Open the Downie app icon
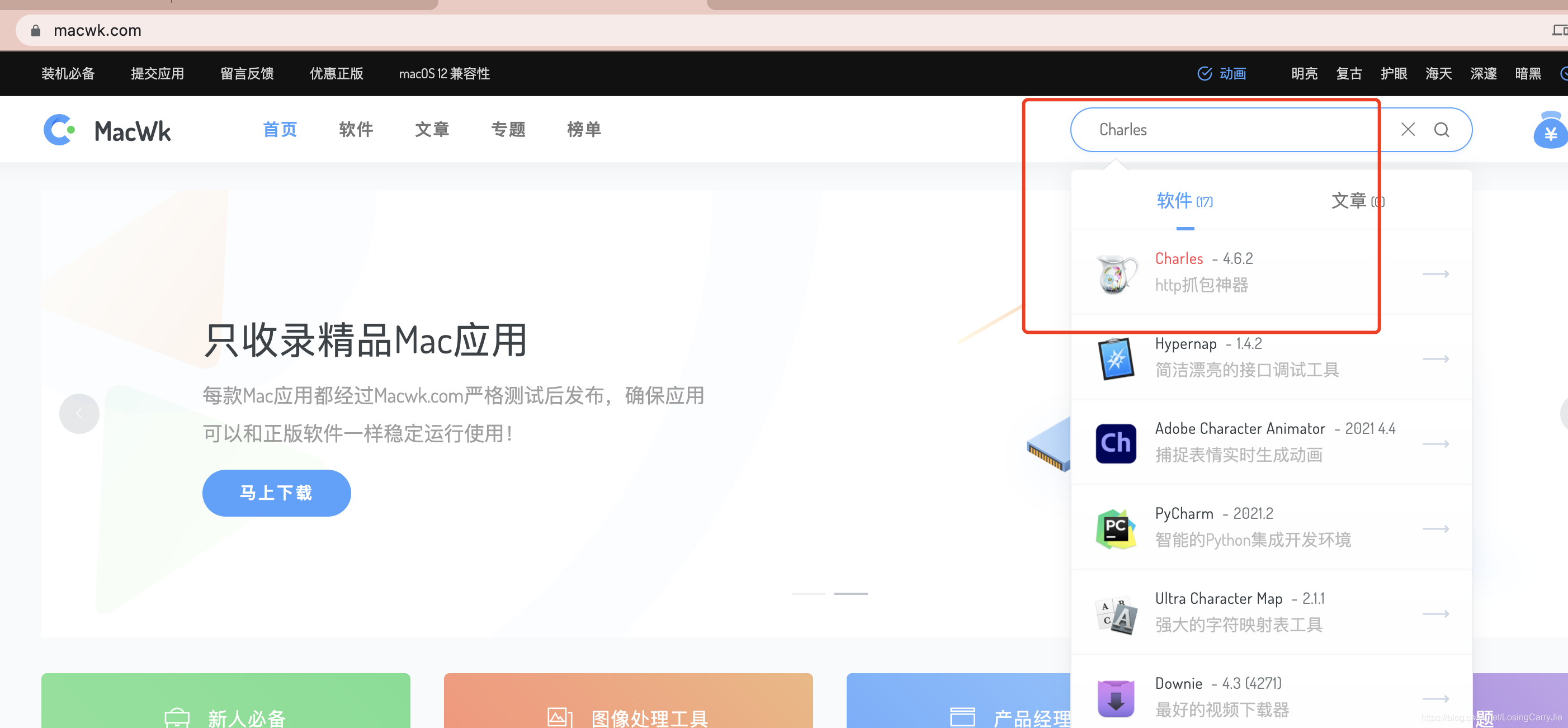The width and height of the screenshot is (1568, 728). click(1116, 698)
